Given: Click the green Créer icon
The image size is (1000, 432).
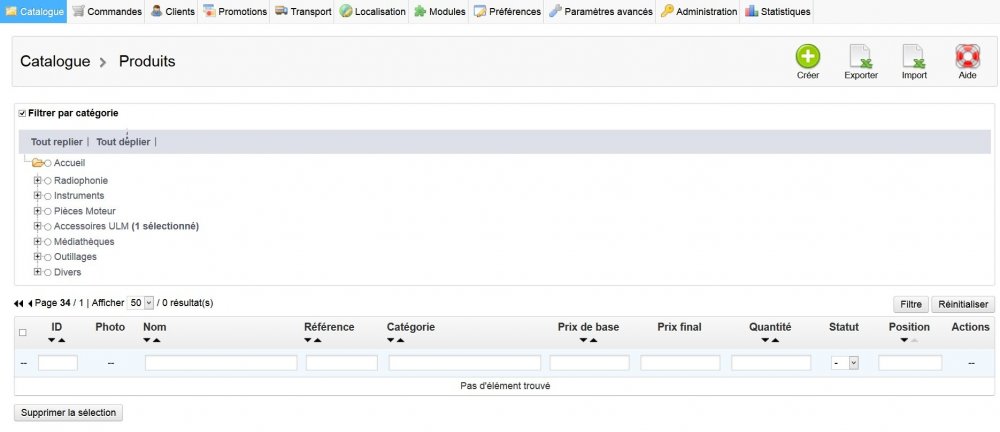Looking at the screenshot, I should (807, 57).
